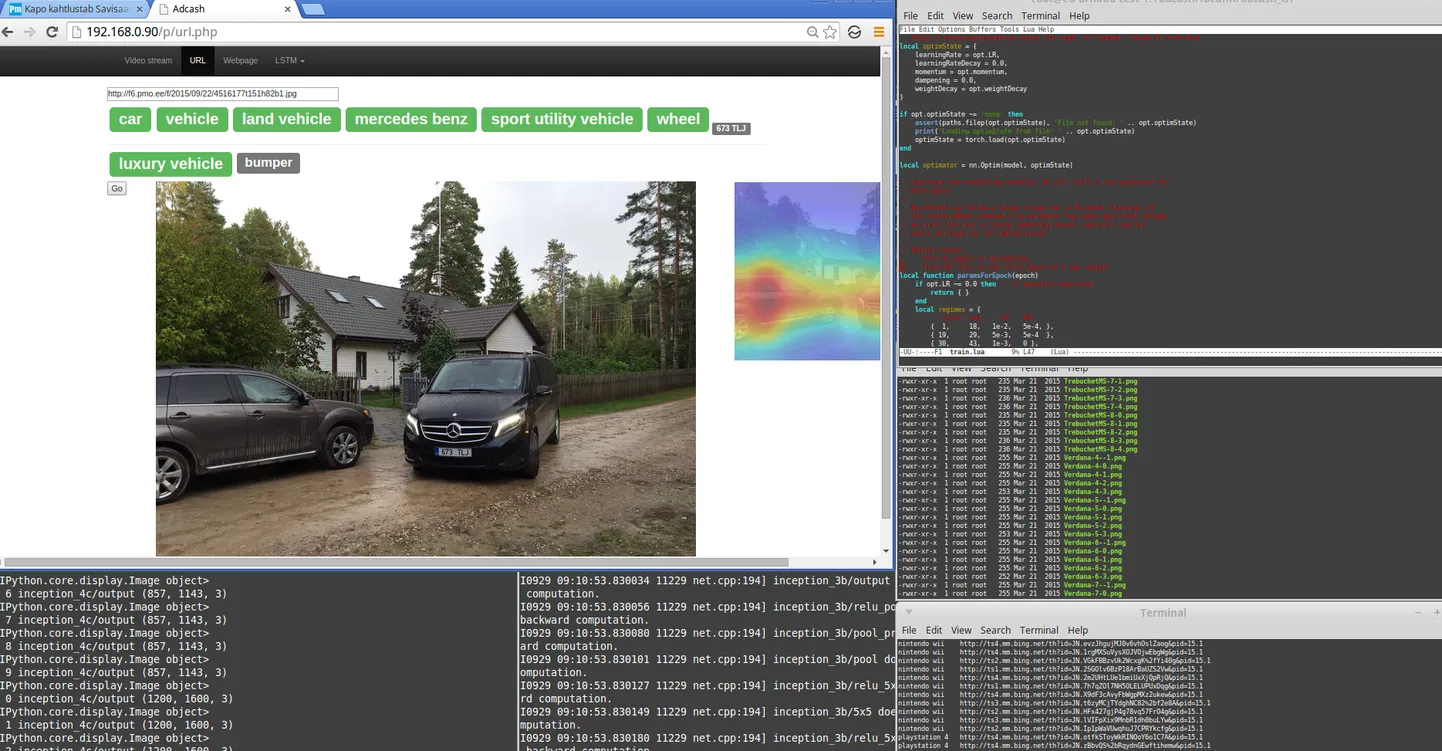Select the 'land vehicle' tag

(x=286, y=119)
